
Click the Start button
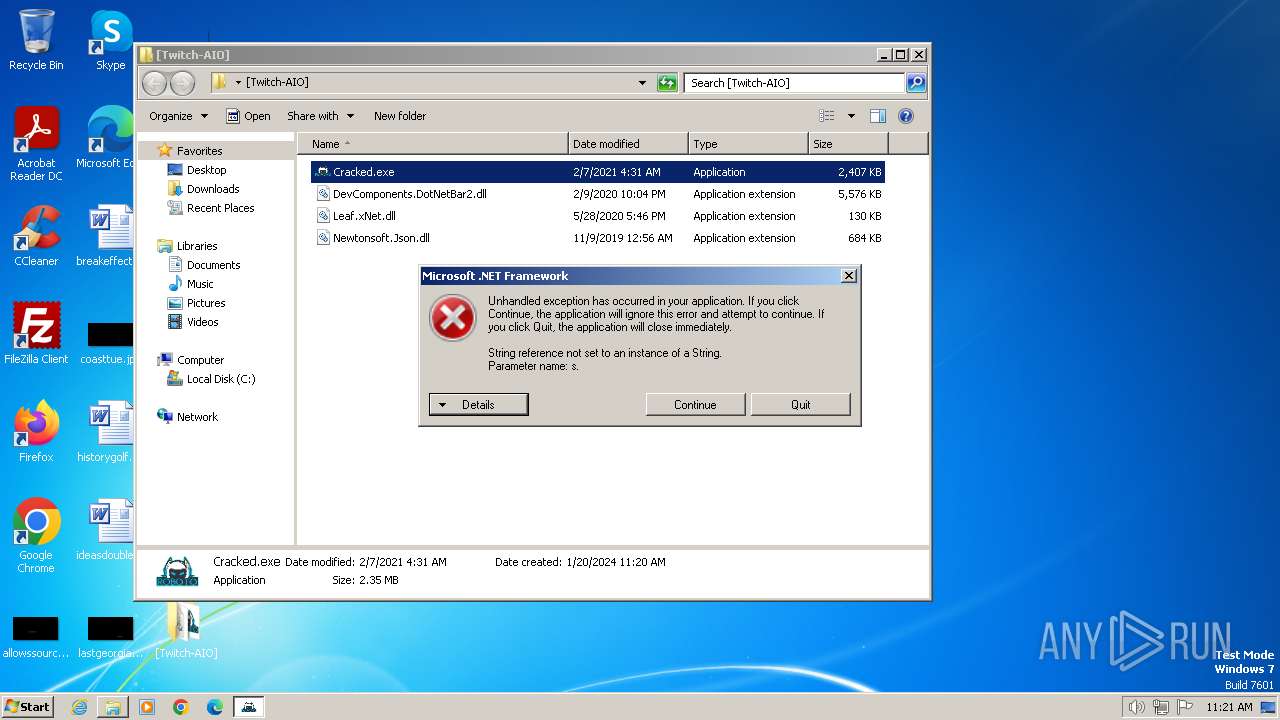(x=28, y=707)
